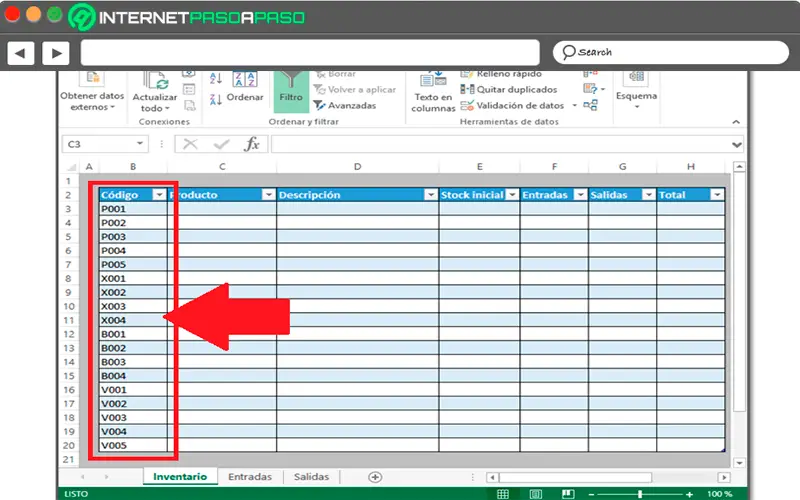This screenshot has width=800, height=500.
Task: Select cell containing X002
Action: coord(133,292)
